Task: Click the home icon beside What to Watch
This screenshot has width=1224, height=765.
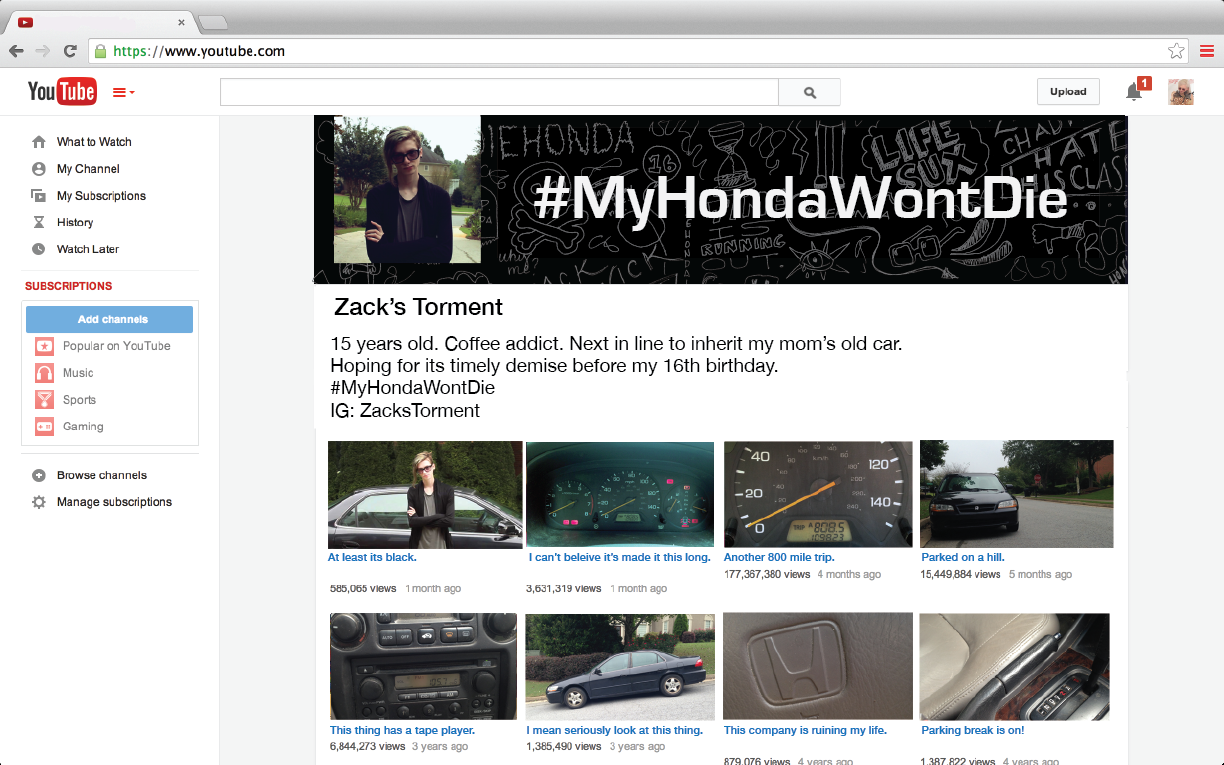Action: (x=39, y=142)
